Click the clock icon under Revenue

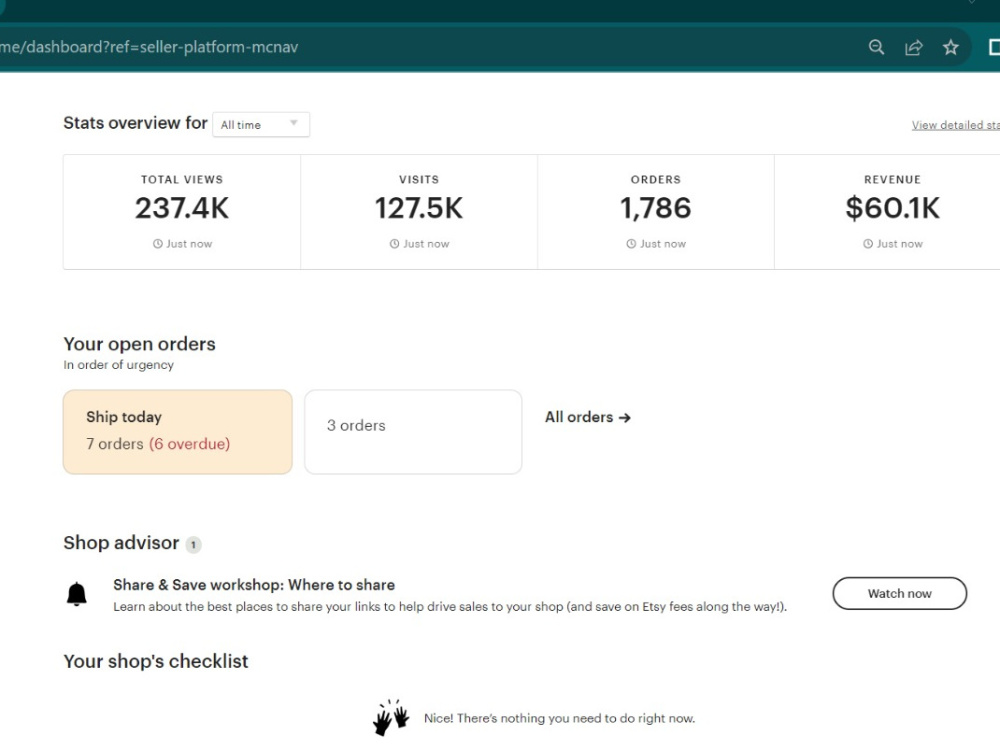[867, 244]
